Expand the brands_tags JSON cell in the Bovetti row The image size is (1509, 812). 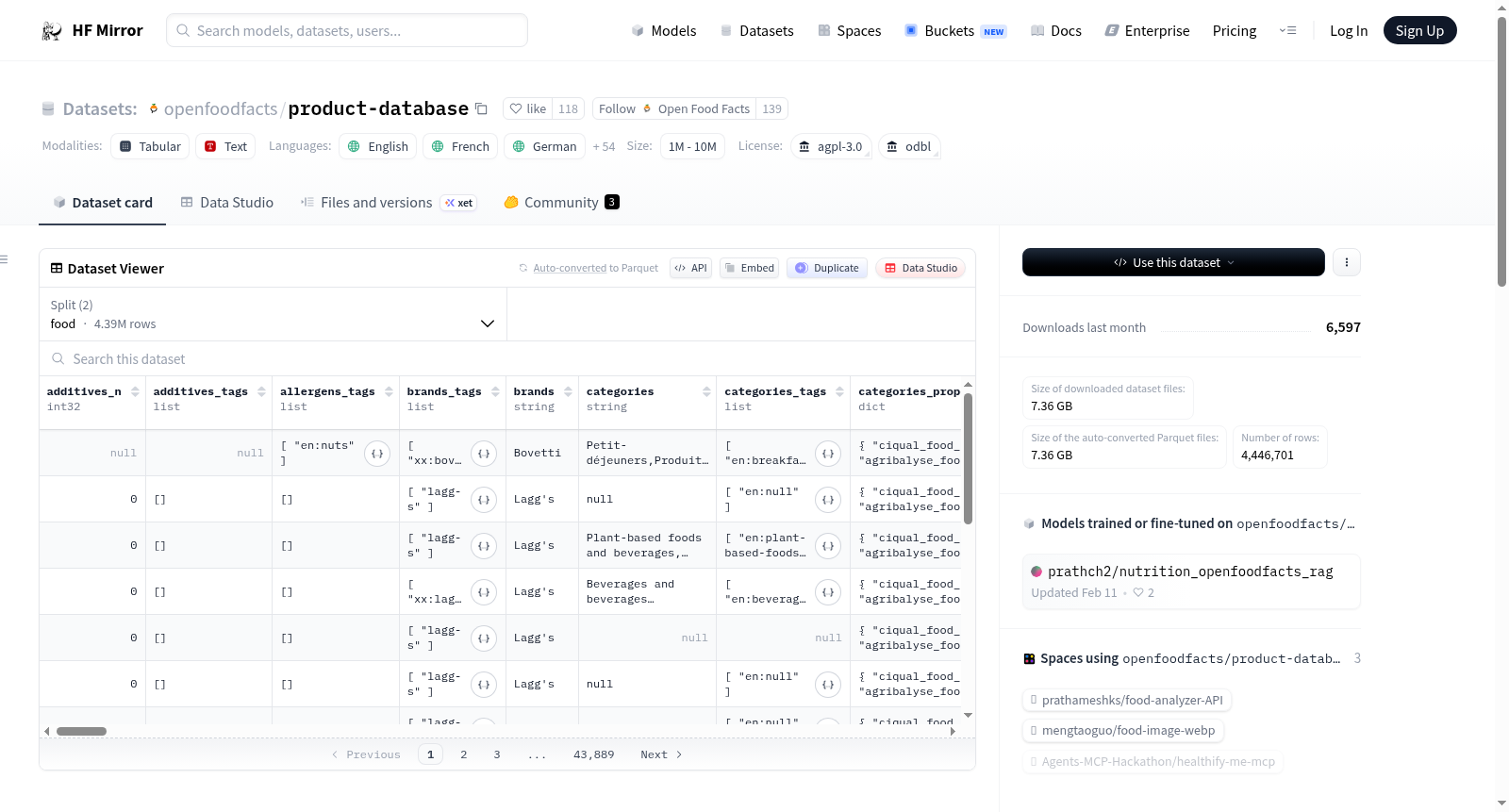pyautogui.click(x=484, y=454)
